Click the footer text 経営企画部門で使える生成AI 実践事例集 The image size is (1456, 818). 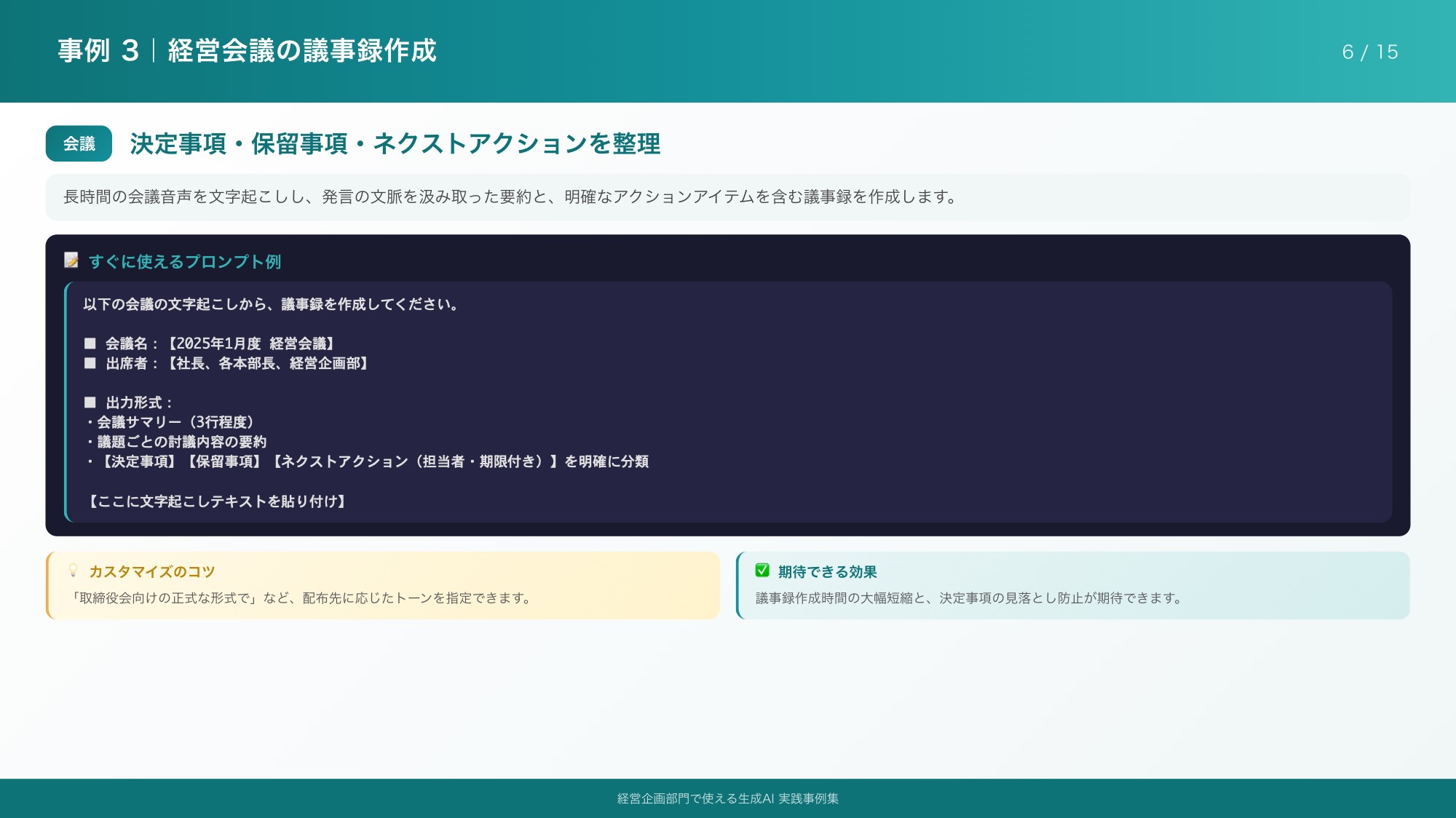pos(728,798)
